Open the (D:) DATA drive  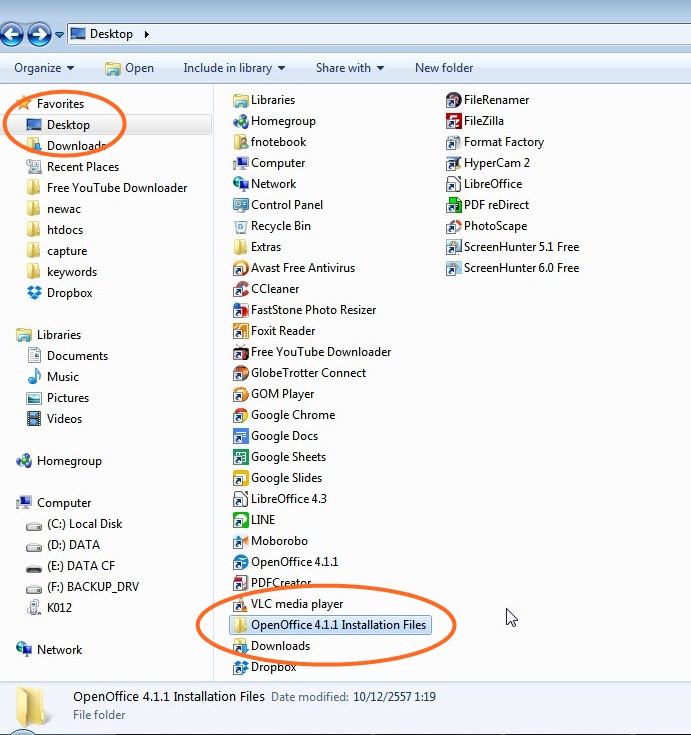point(63,545)
